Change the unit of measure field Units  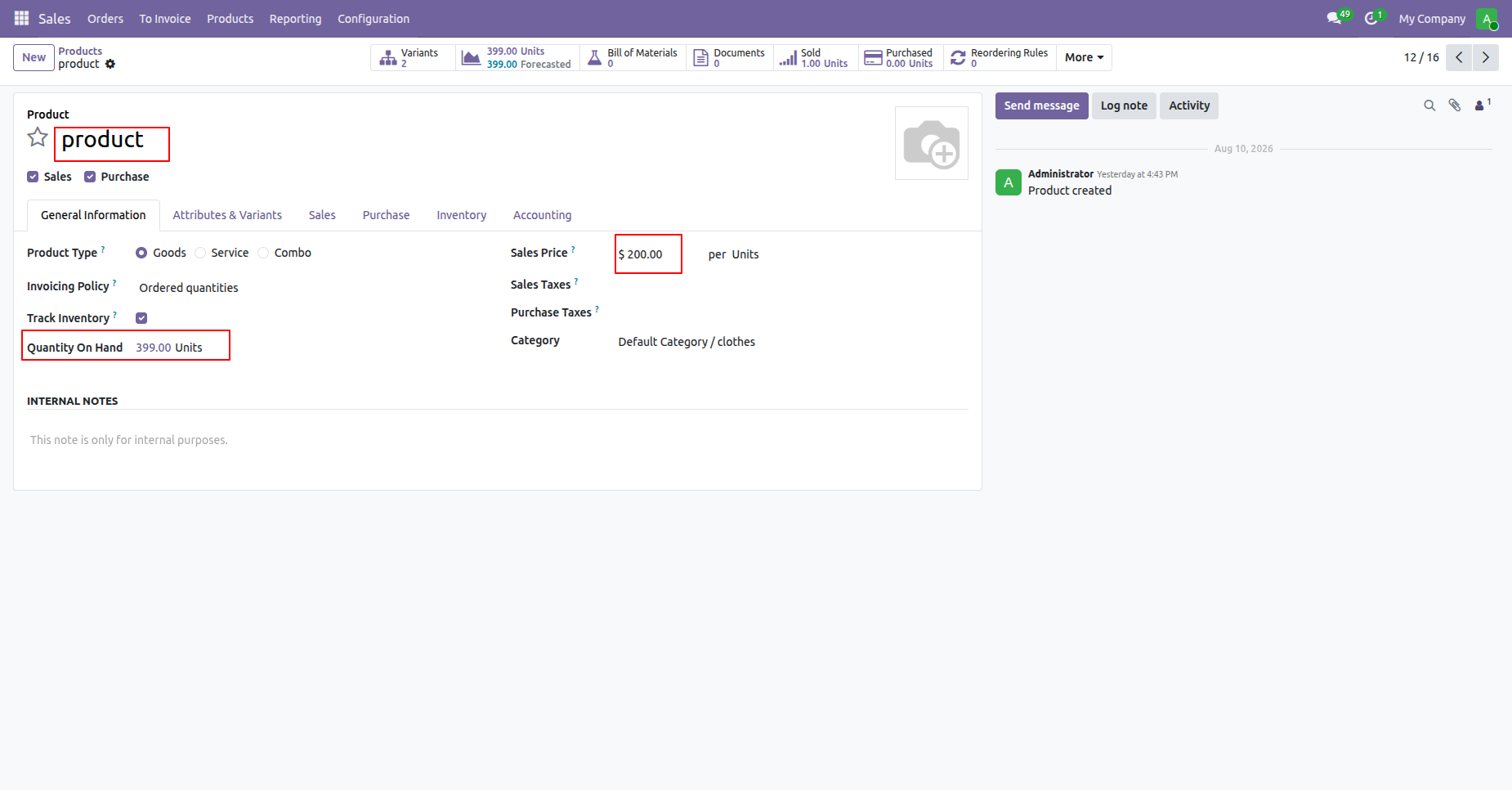pyautogui.click(x=745, y=254)
